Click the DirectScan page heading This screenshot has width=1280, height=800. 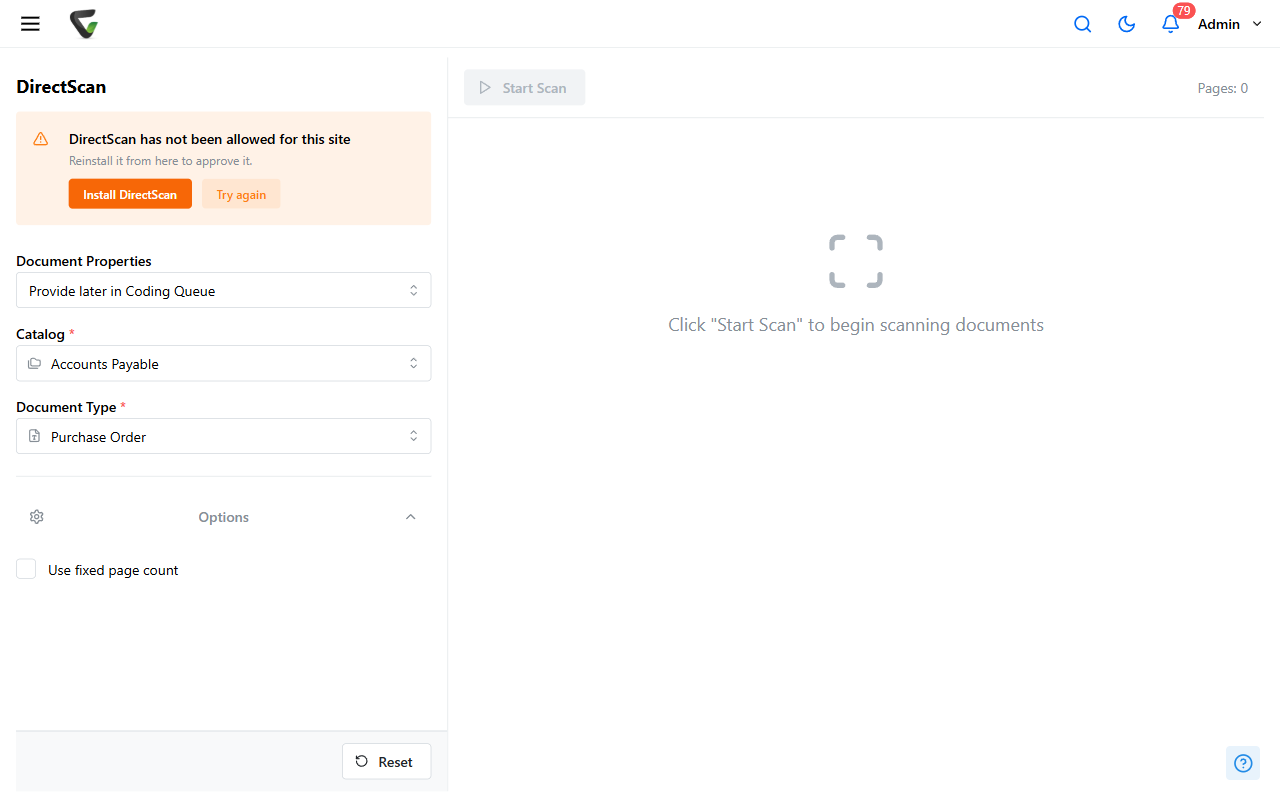pos(61,87)
